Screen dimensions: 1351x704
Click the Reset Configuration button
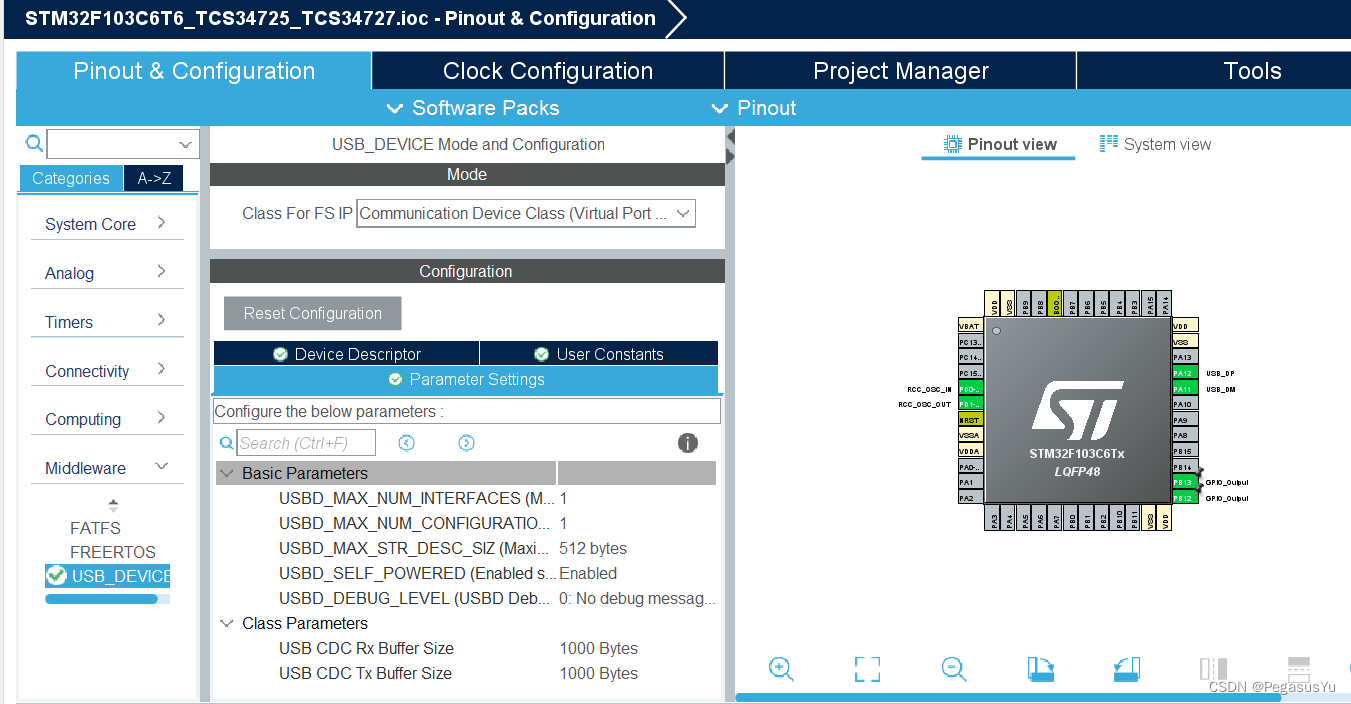(313, 313)
